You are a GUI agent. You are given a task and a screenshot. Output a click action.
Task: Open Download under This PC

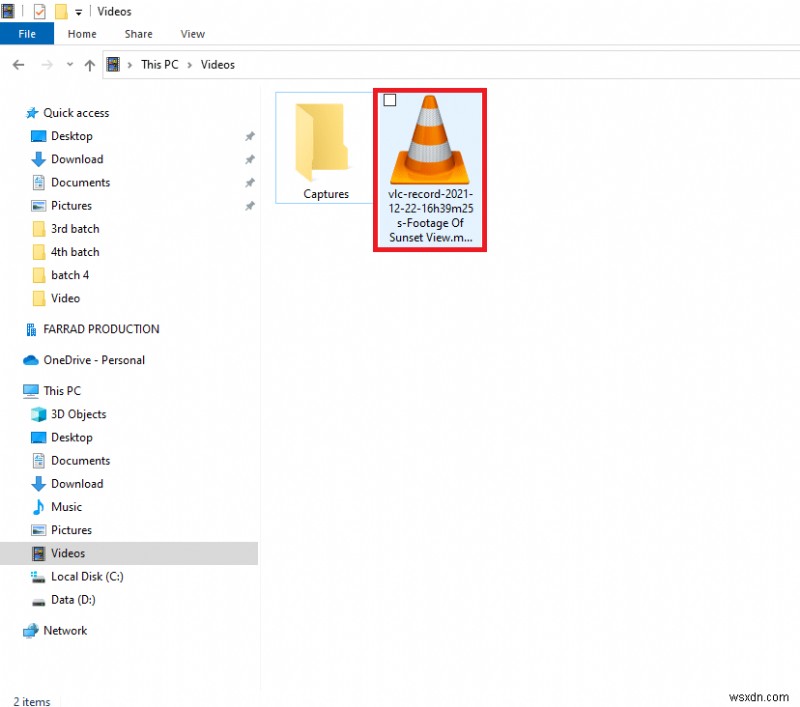[77, 484]
